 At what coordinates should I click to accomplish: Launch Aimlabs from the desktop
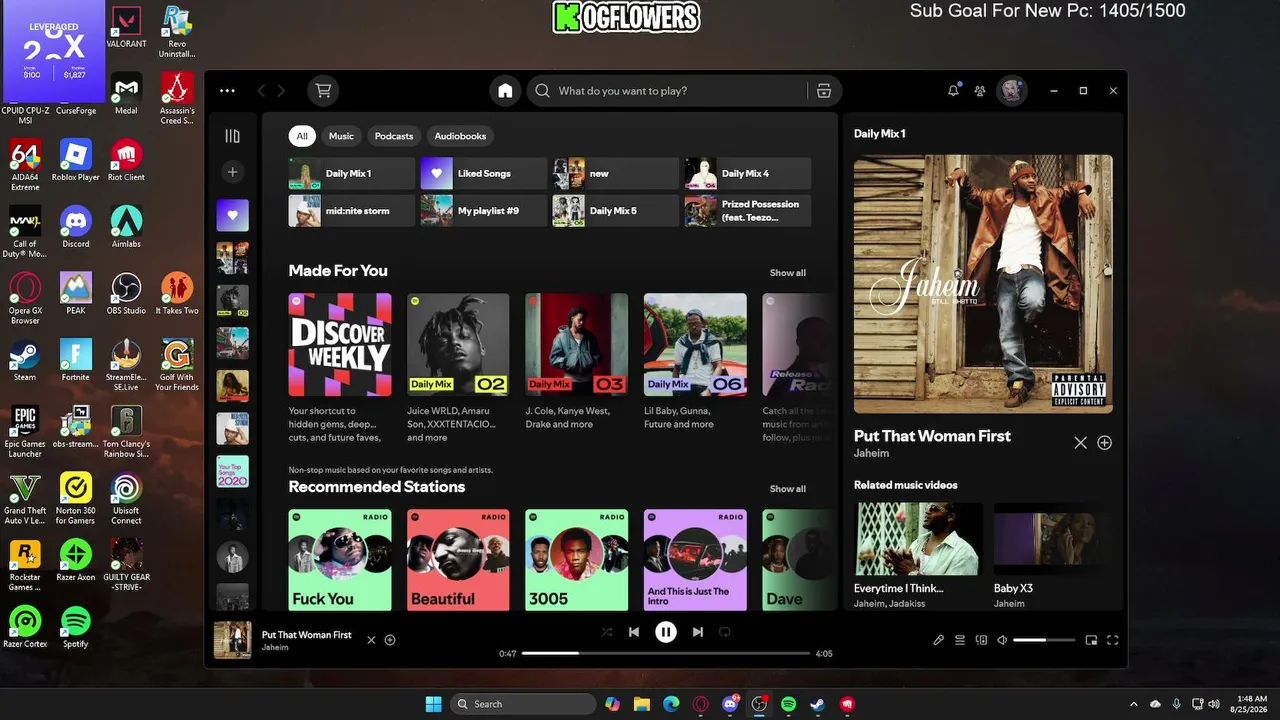[x=126, y=227]
